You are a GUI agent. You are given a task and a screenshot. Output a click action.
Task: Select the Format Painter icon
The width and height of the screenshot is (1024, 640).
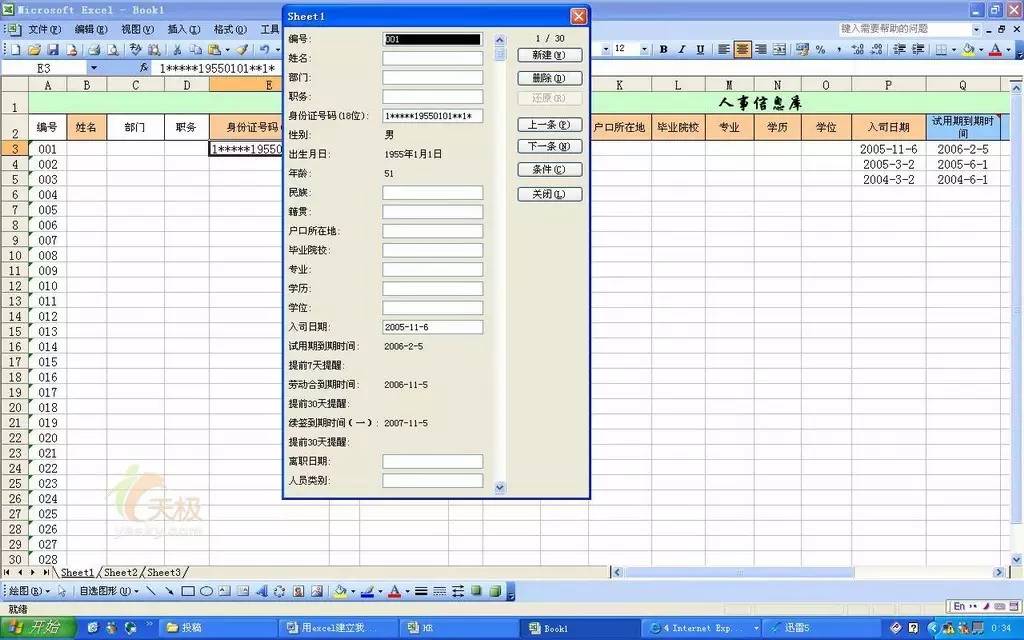(242, 52)
